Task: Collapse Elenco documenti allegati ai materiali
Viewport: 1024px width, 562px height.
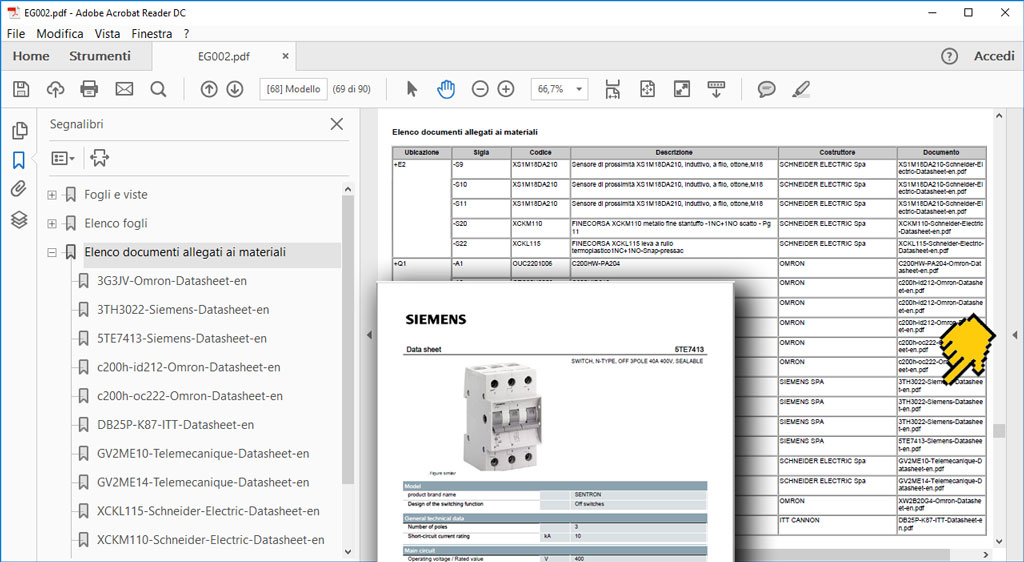Action: point(52,252)
